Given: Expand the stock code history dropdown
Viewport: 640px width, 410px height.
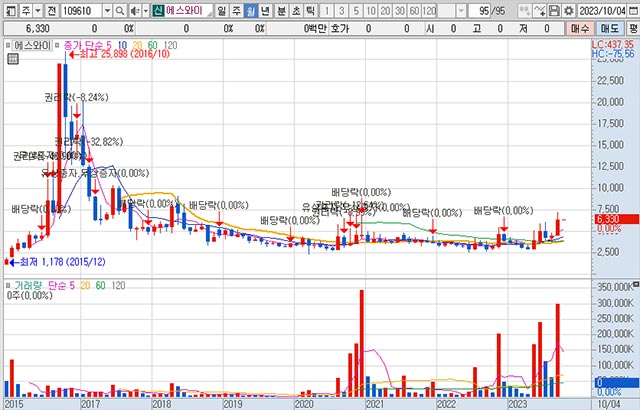Looking at the screenshot, I should coord(107,11).
